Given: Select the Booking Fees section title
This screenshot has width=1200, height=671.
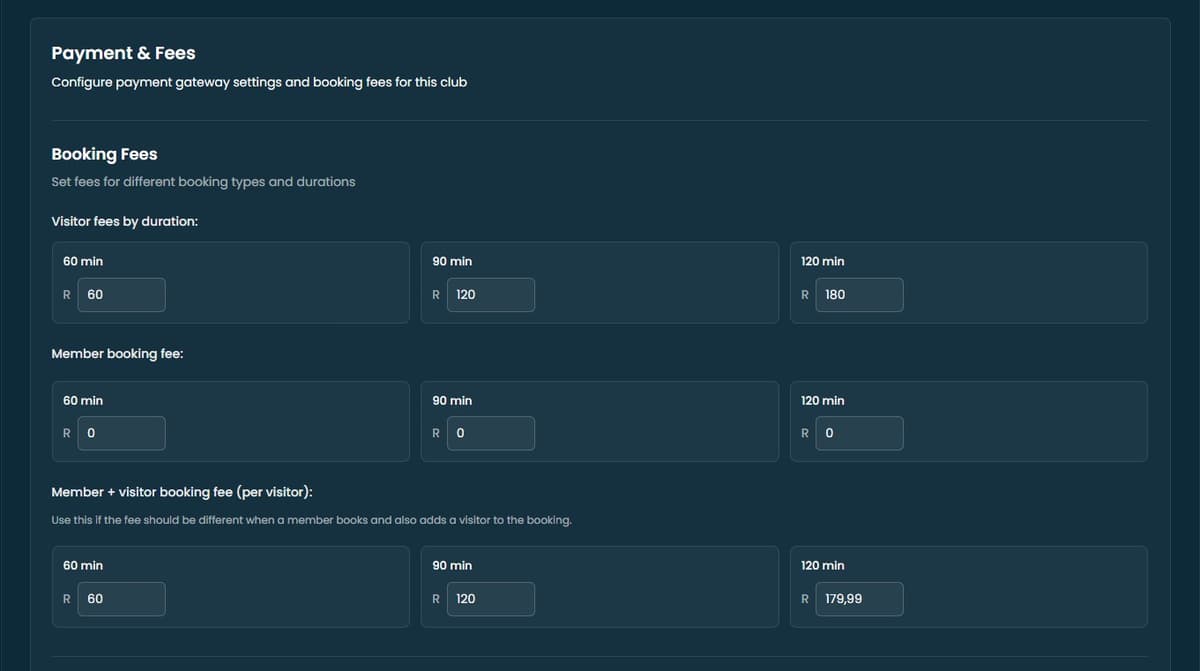Looking at the screenshot, I should 104,154.
